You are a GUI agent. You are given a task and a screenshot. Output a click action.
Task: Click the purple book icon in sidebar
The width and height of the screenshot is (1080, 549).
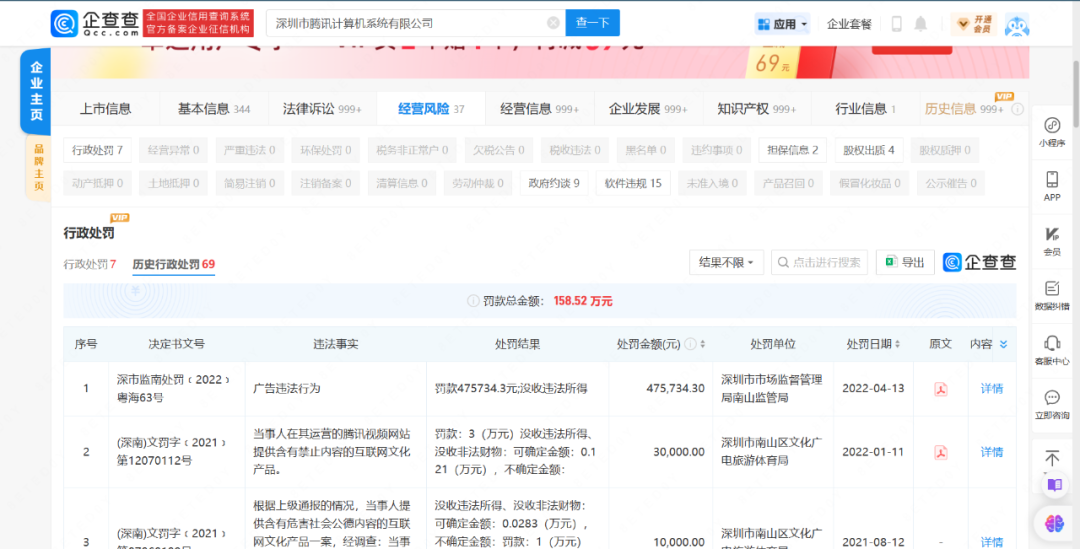click(1054, 485)
